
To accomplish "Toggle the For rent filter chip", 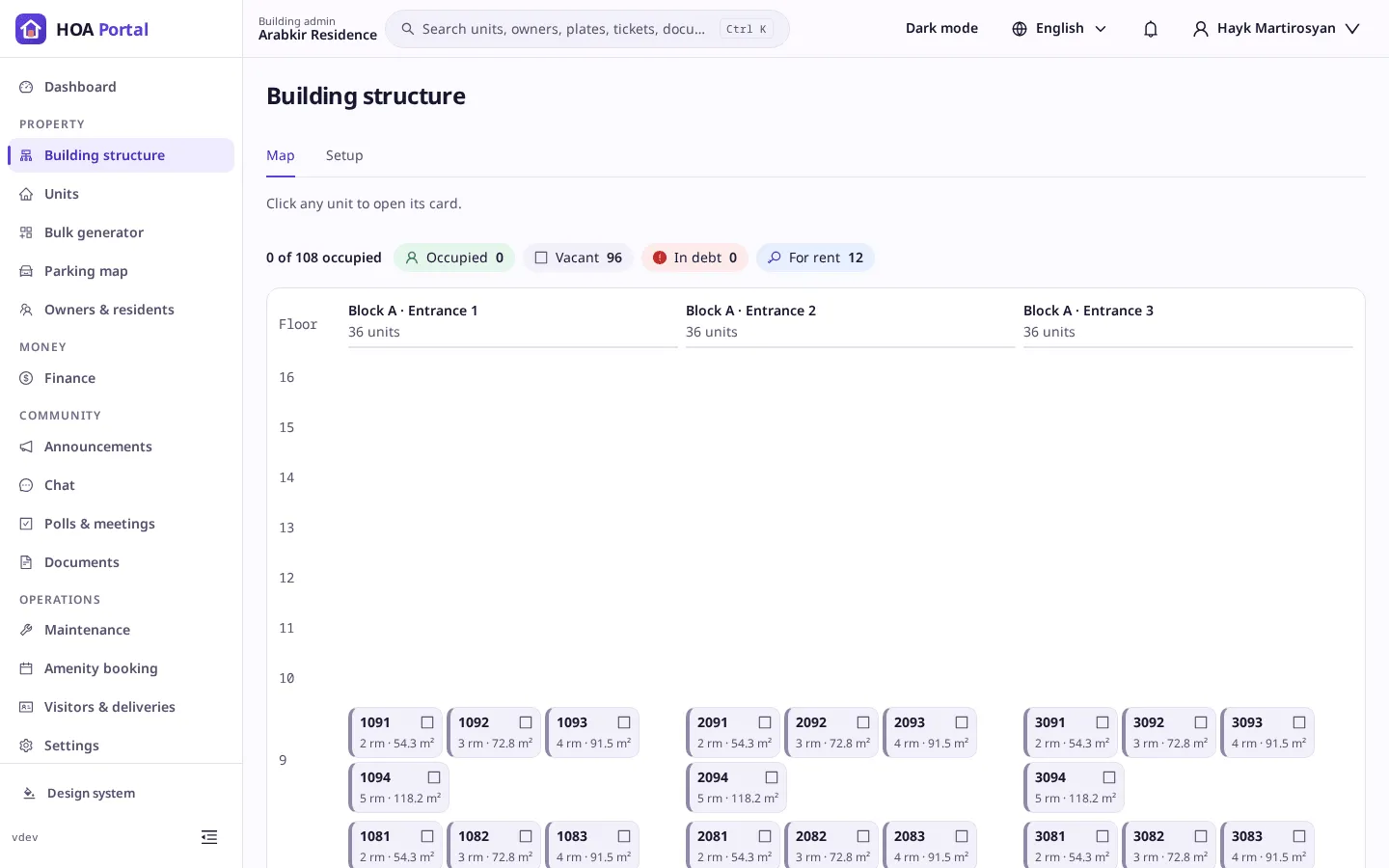I will (x=815, y=258).
